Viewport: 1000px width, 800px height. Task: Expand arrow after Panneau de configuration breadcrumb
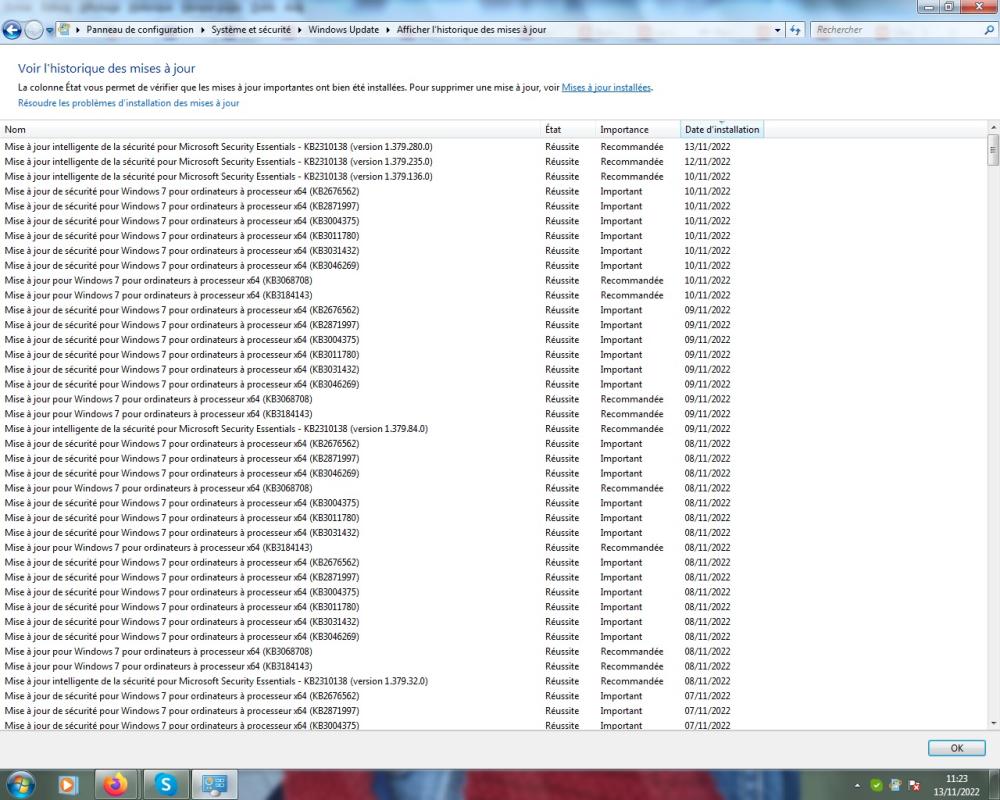(202, 30)
